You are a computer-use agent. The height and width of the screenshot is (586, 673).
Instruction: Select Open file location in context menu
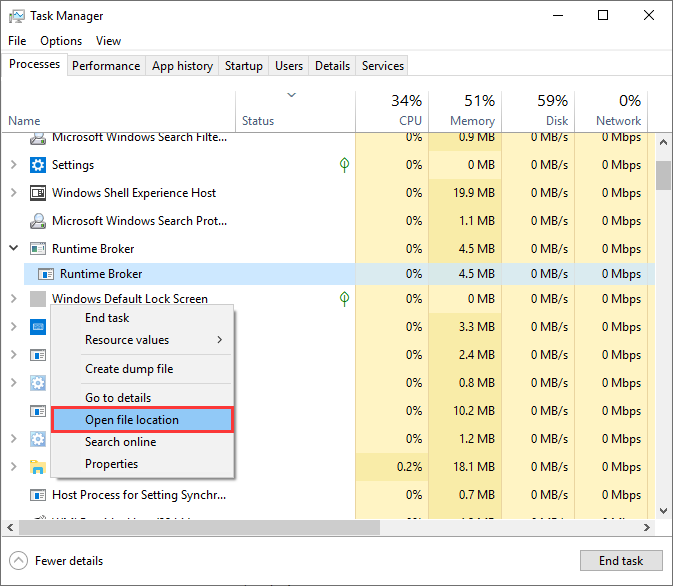point(142,420)
